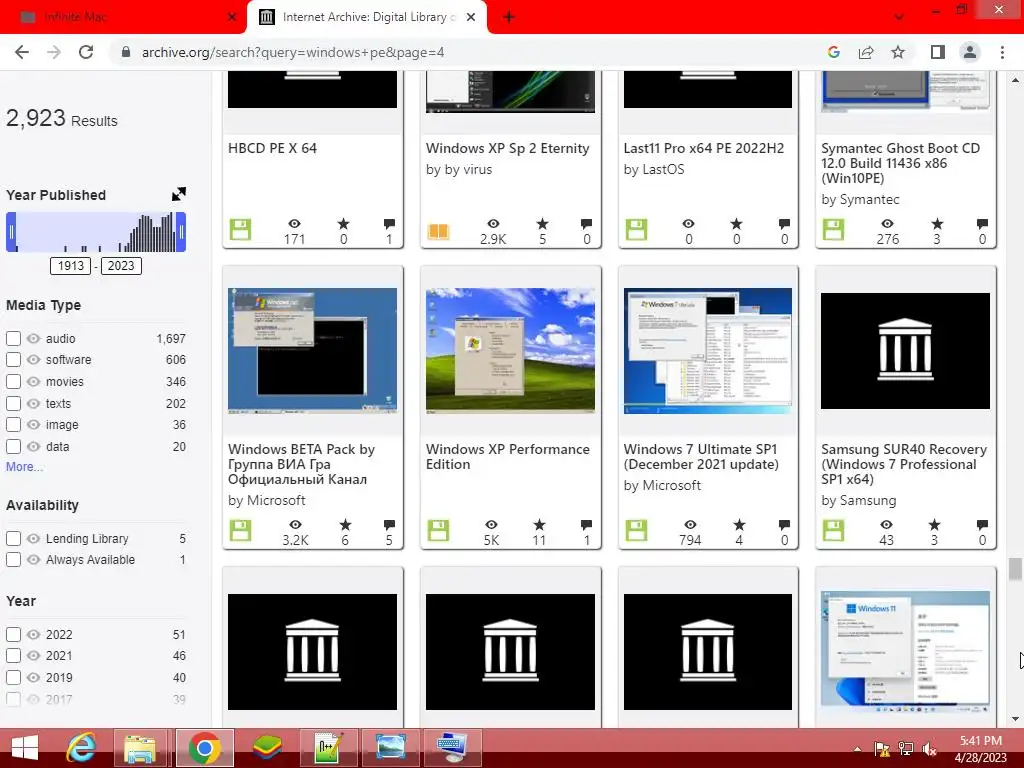Open Windows BETA Pack thumbnail image
This screenshot has width=1024, height=768.
[312, 351]
